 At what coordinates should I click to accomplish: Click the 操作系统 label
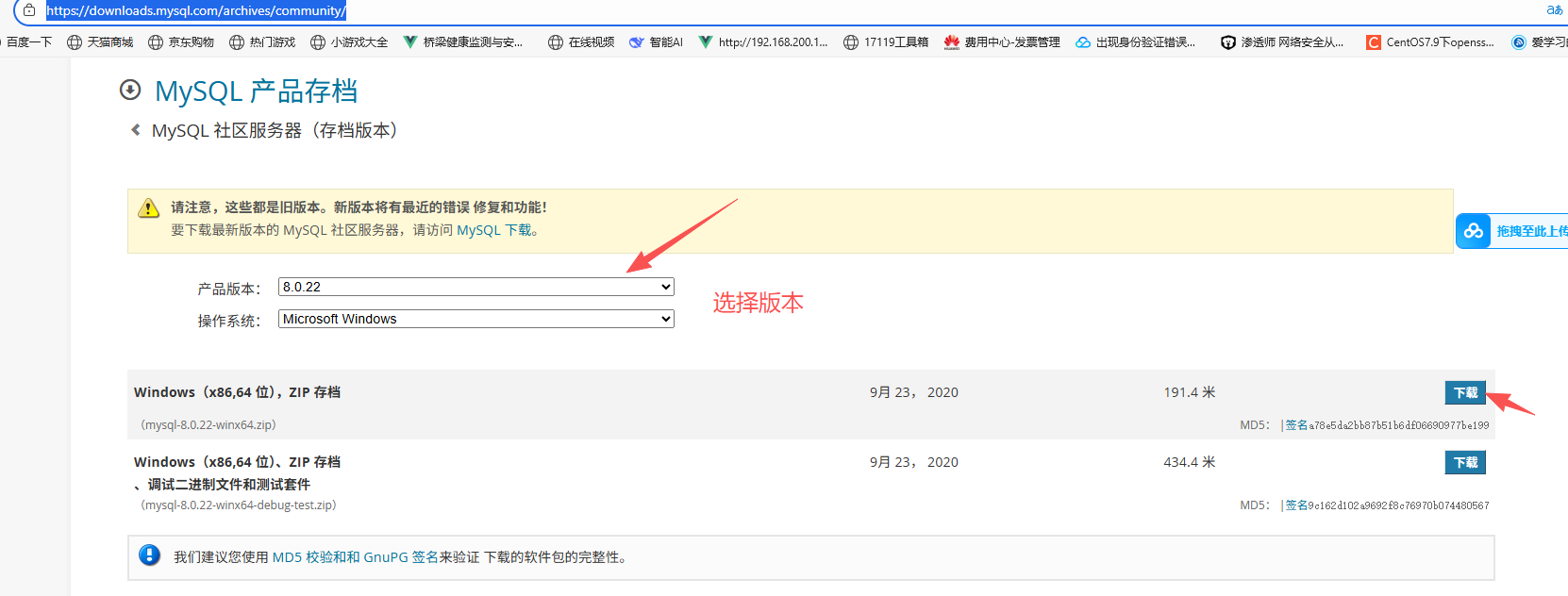(x=229, y=321)
